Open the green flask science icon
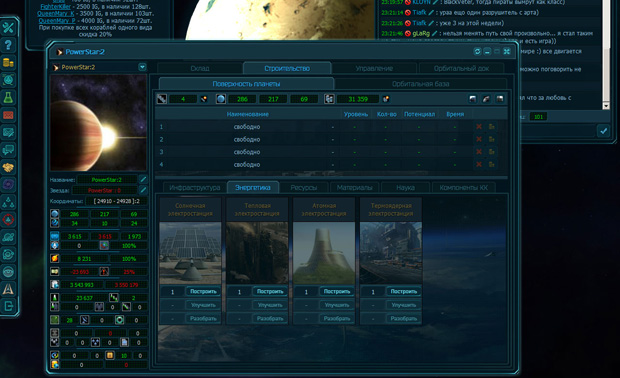The width and height of the screenshot is (620, 378). coord(8,97)
